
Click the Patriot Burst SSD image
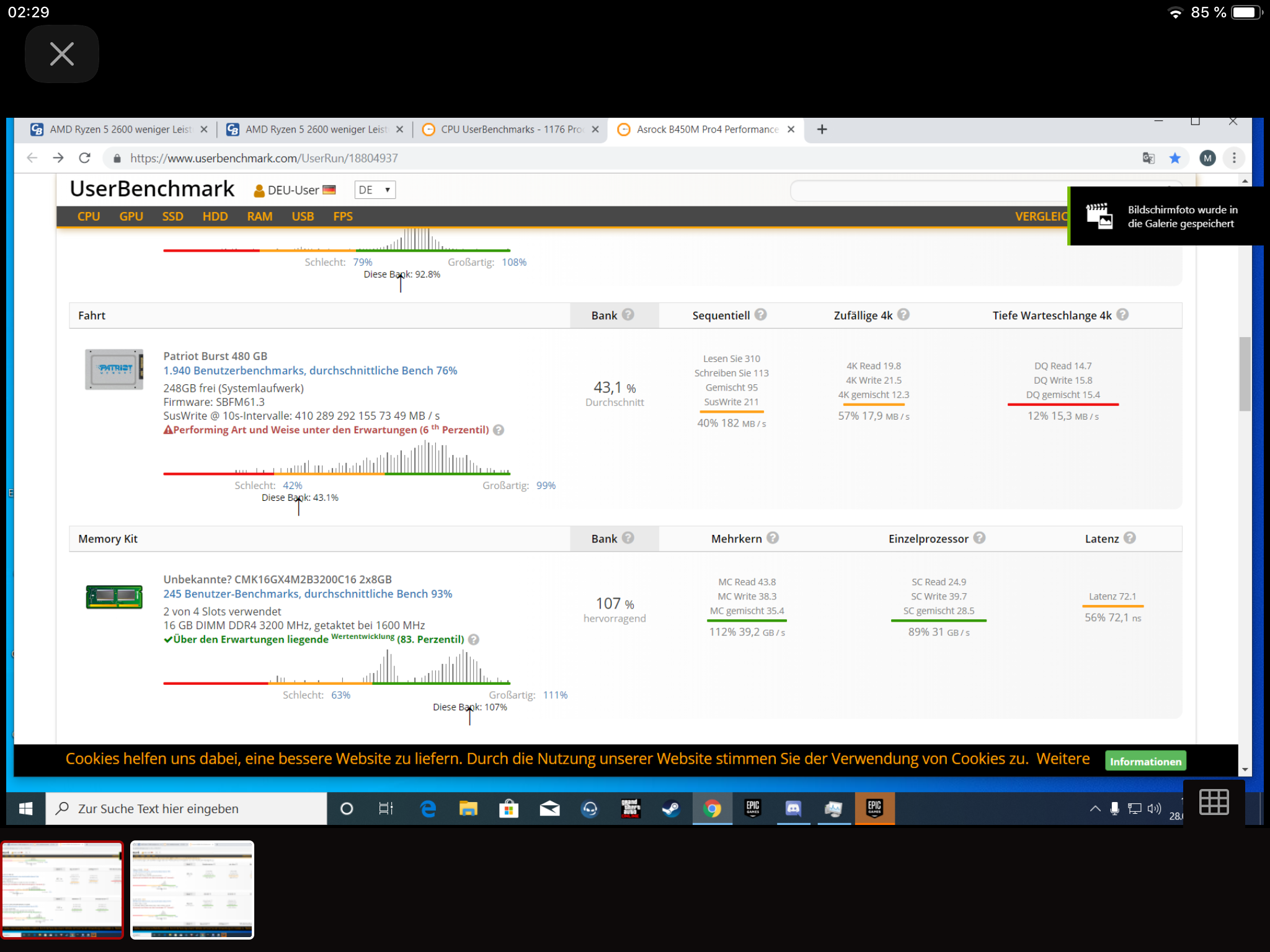114,369
